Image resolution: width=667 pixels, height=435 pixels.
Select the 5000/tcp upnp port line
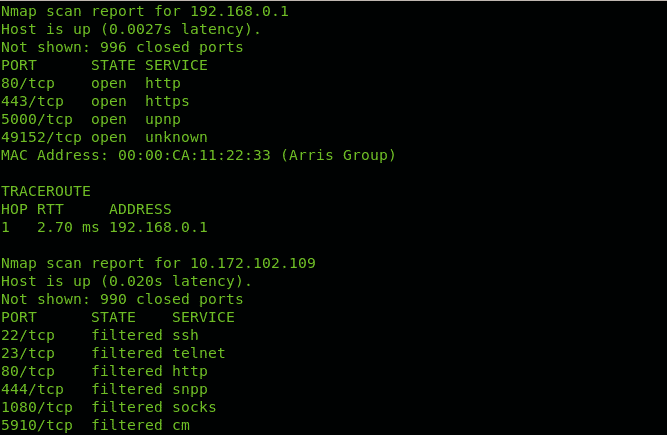[x=91, y=119]
